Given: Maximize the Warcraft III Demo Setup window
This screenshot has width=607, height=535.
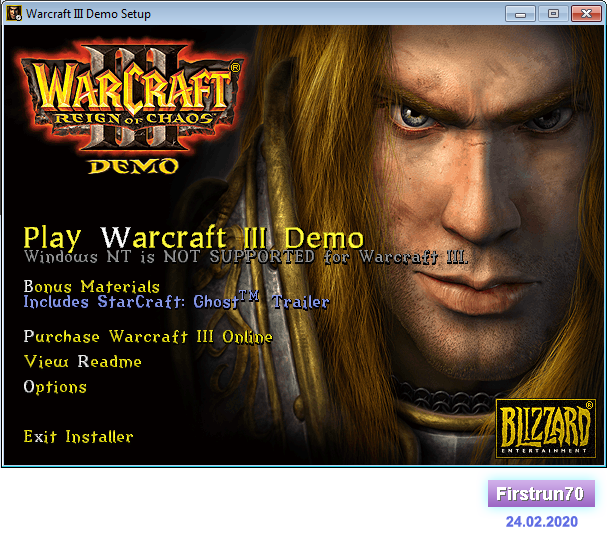Looking at the screenshot, I should point(553,14).
